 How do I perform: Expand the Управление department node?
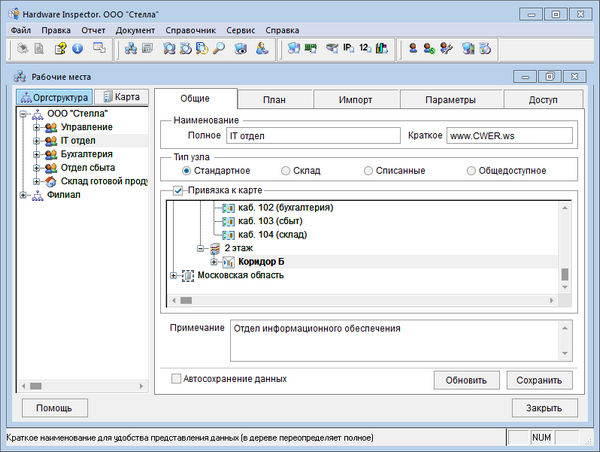tap(37, 128)
